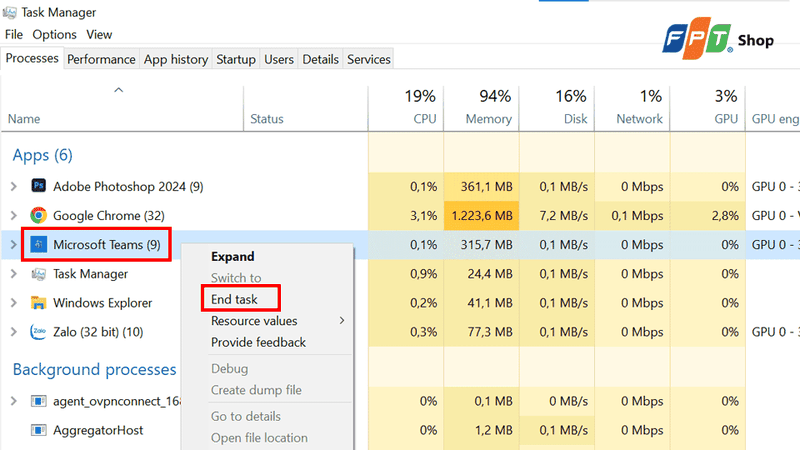Click Chrome's 2,8% GPU cell

click(708, 216)
